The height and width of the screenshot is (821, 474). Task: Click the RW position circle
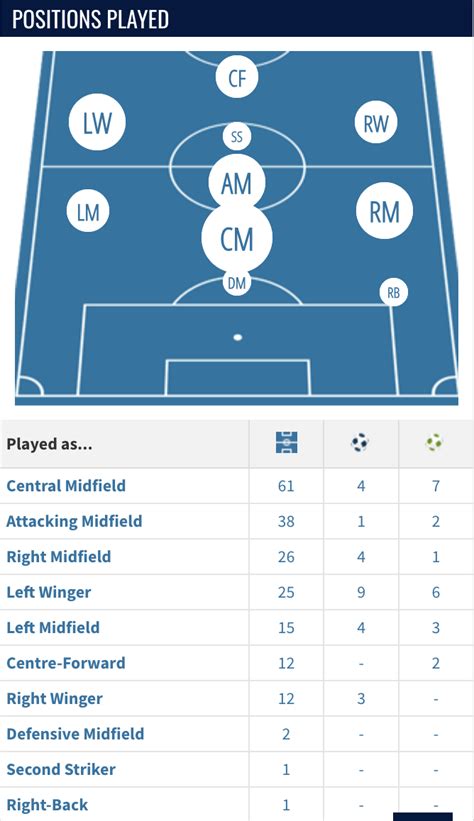click(376, 123)
